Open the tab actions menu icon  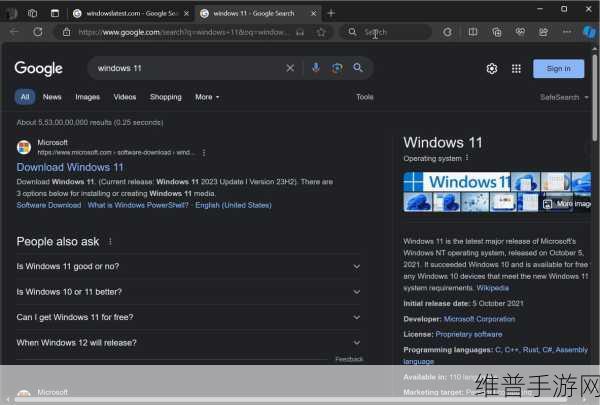tap(55, 13)
